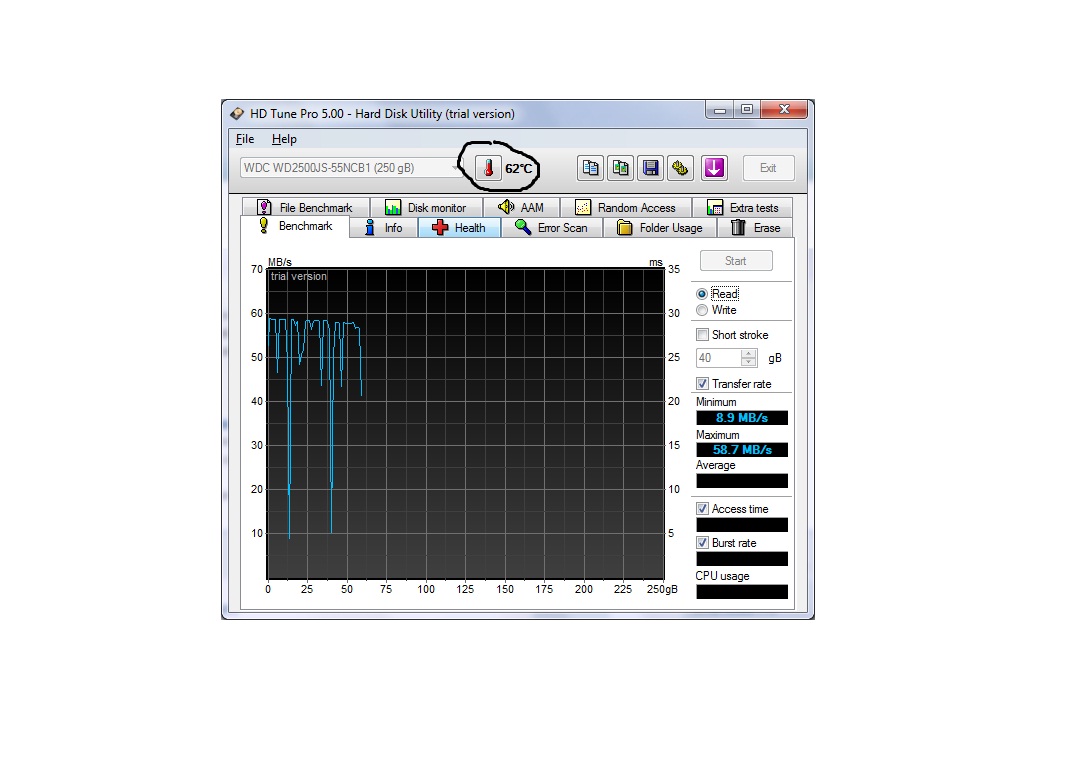The height and width of the screenshot is (780, 1065).
Task: Click the 58.7 MB/s maximum value
Action: click(x=742, y=450)
